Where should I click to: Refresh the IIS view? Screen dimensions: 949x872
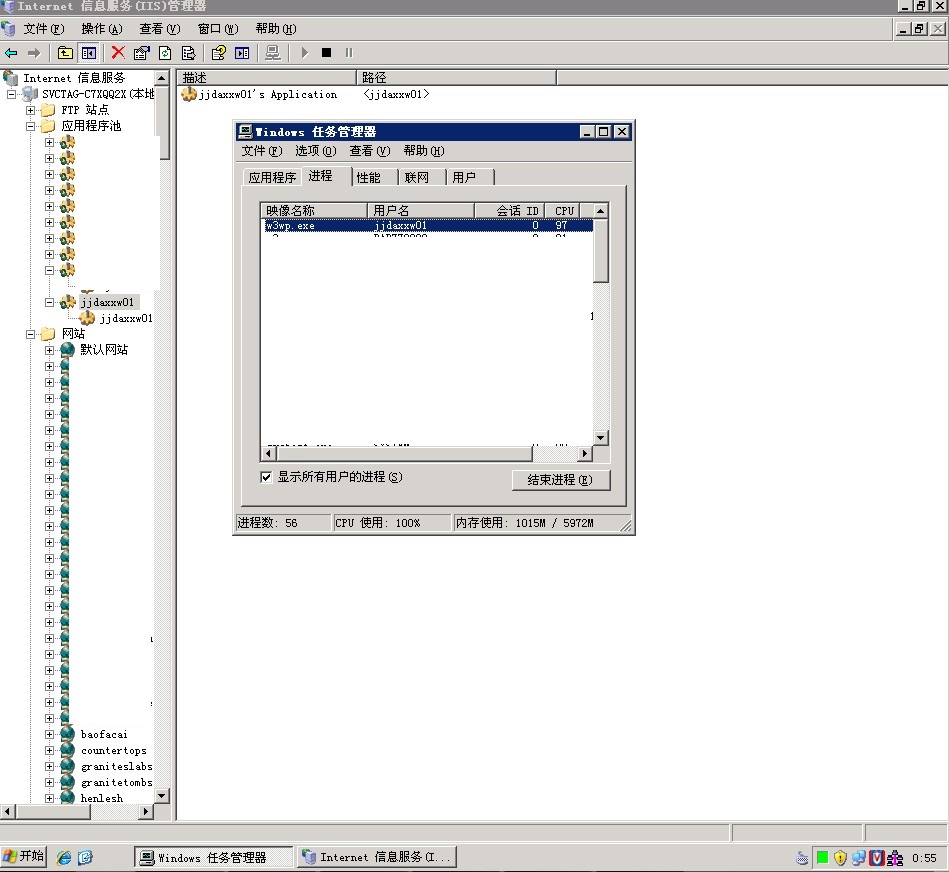click(x=165, y=53)
